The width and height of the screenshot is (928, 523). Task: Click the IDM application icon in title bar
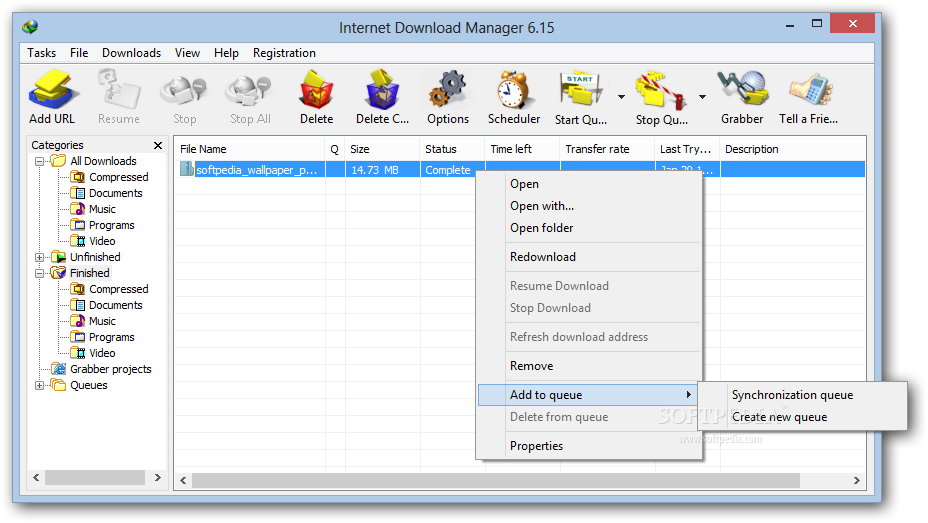pos(30,27)
